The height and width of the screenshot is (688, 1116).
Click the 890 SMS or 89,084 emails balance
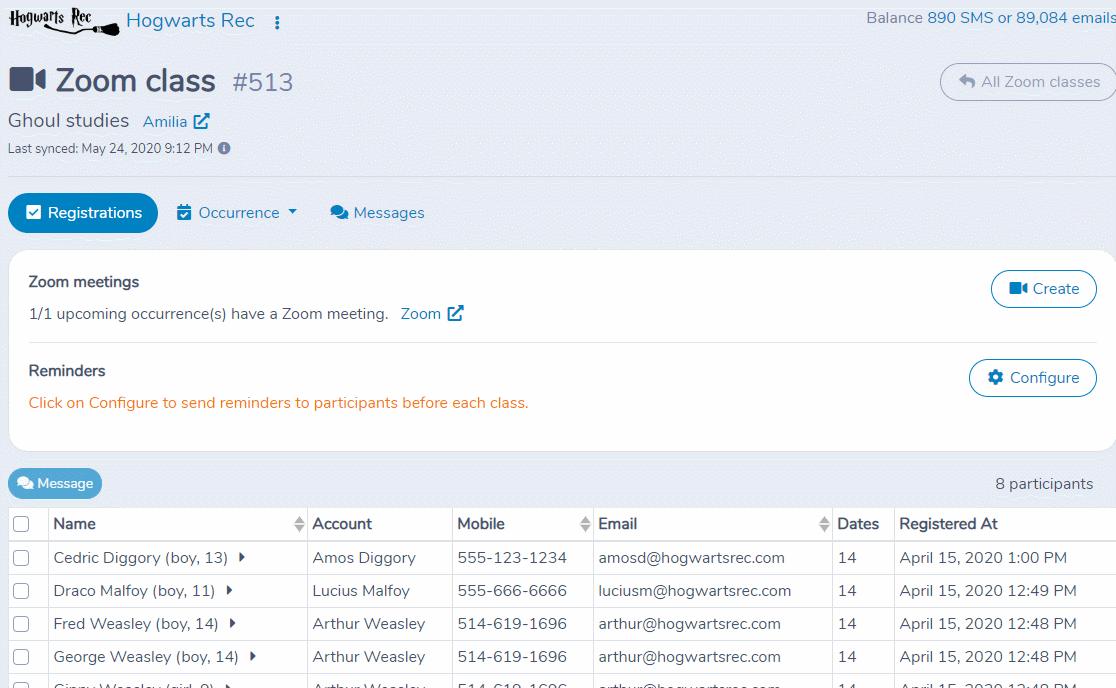point(1021,18)
